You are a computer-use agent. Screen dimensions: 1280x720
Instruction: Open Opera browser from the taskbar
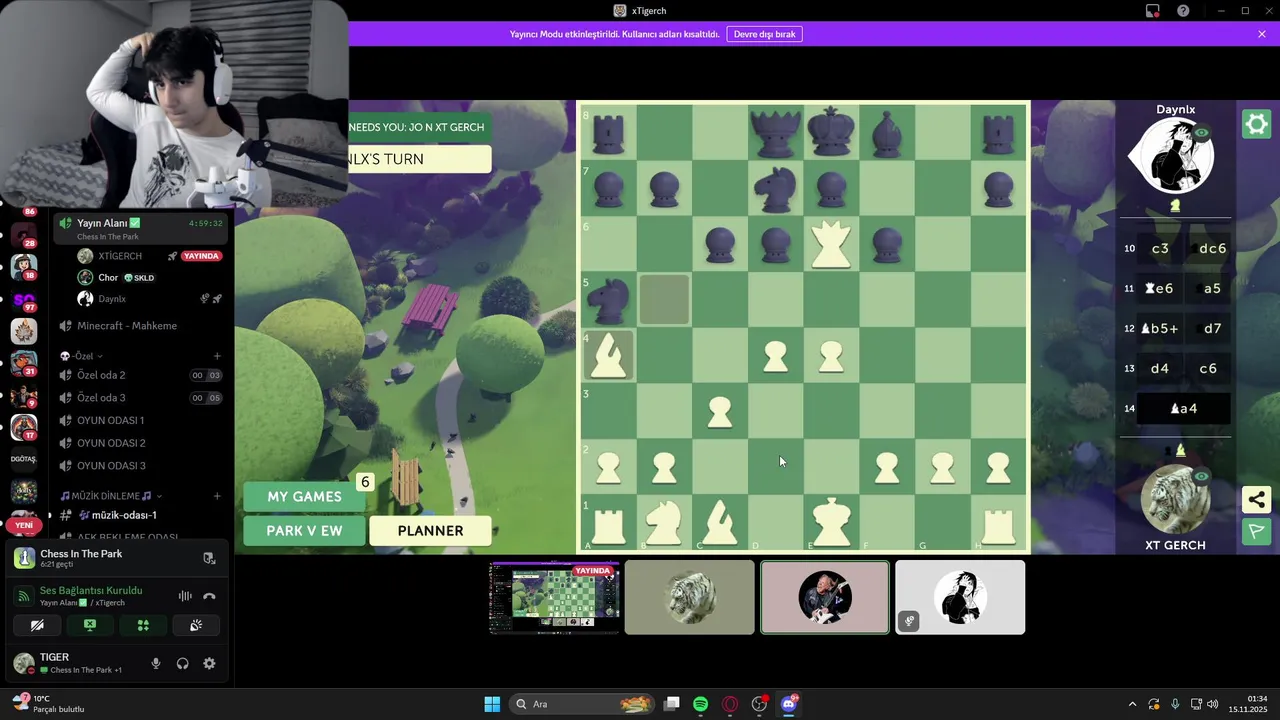tap(730, 704)
